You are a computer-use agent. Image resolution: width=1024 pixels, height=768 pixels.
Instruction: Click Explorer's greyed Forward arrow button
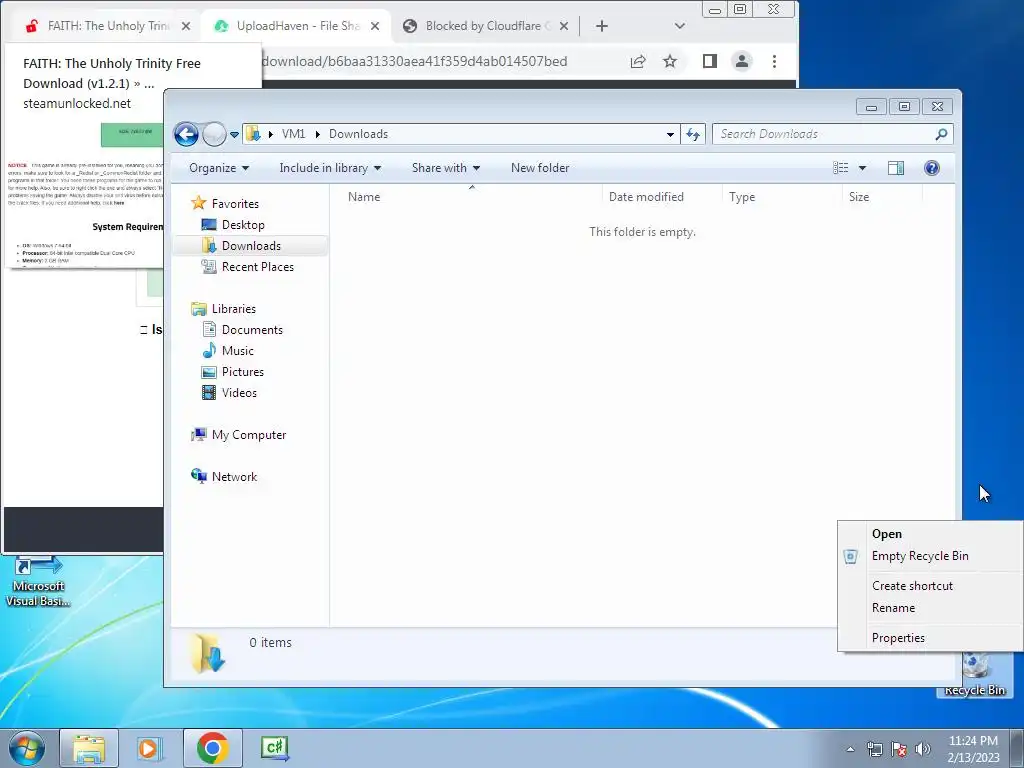coord(214,135)
